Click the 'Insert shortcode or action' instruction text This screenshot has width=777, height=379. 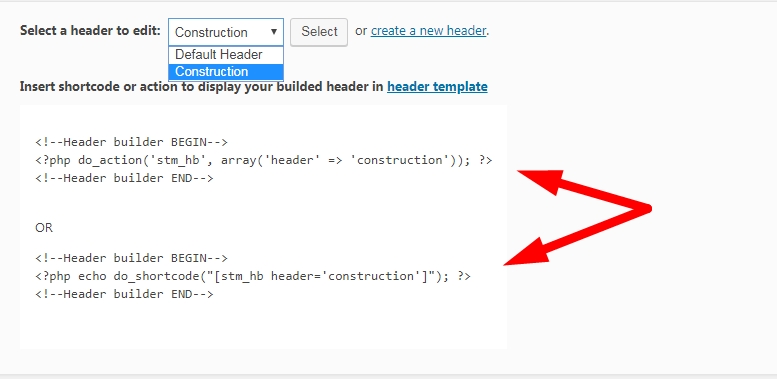coord(202,87)
